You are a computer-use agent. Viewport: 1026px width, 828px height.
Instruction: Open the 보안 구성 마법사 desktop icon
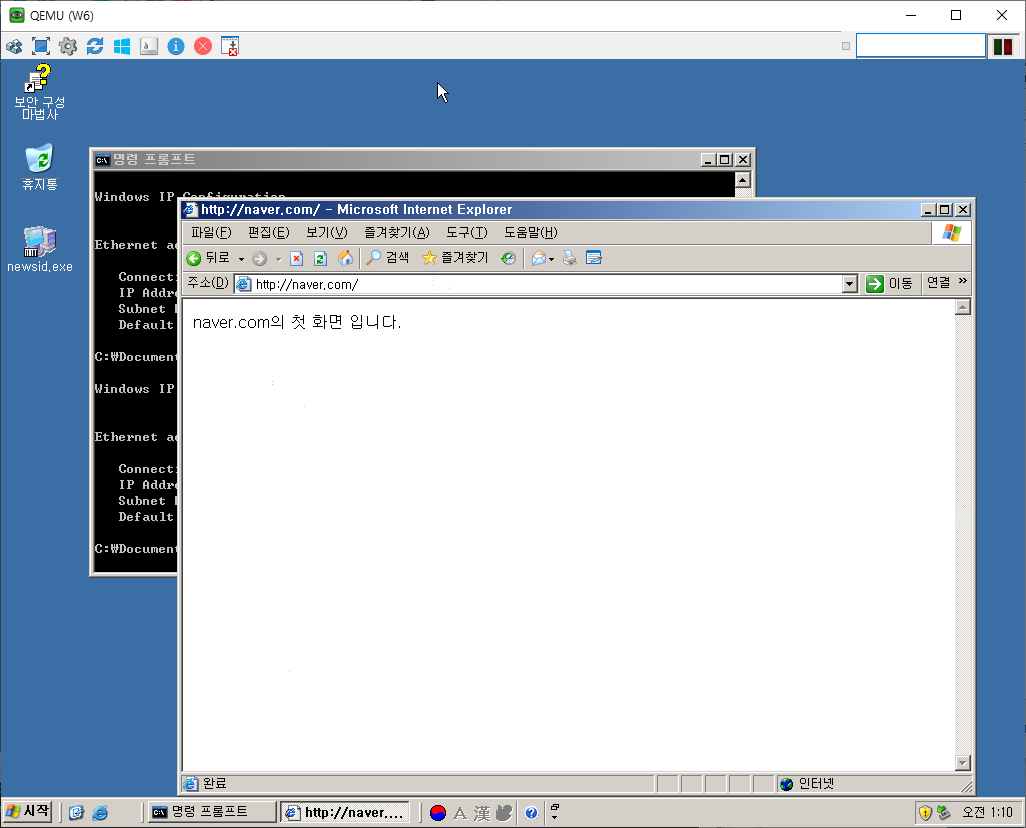39,92
